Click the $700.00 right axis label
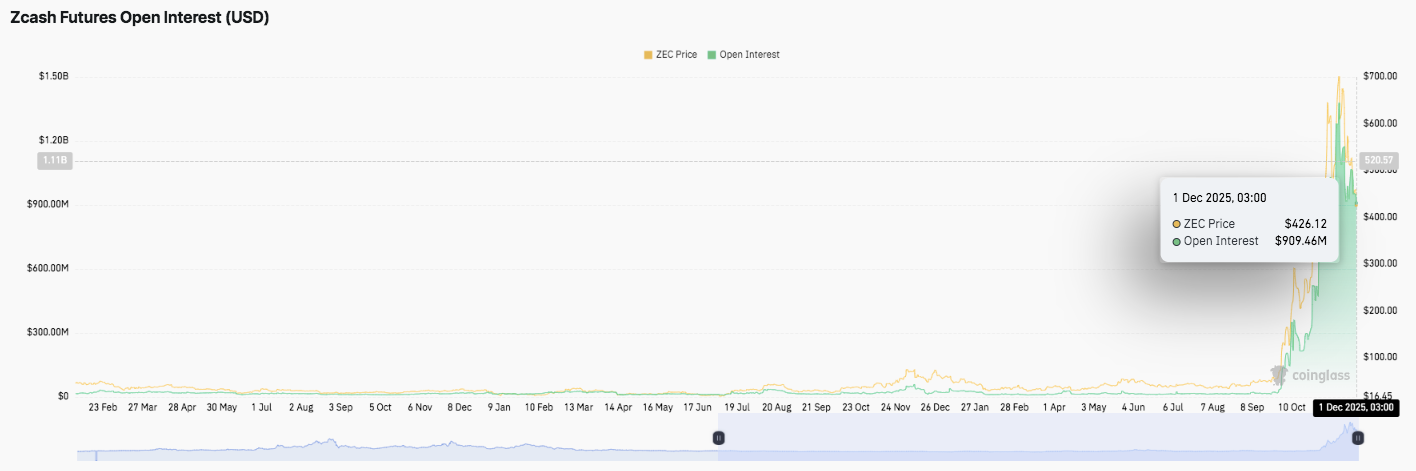1416x471 pixels. tap(1380, 77)
